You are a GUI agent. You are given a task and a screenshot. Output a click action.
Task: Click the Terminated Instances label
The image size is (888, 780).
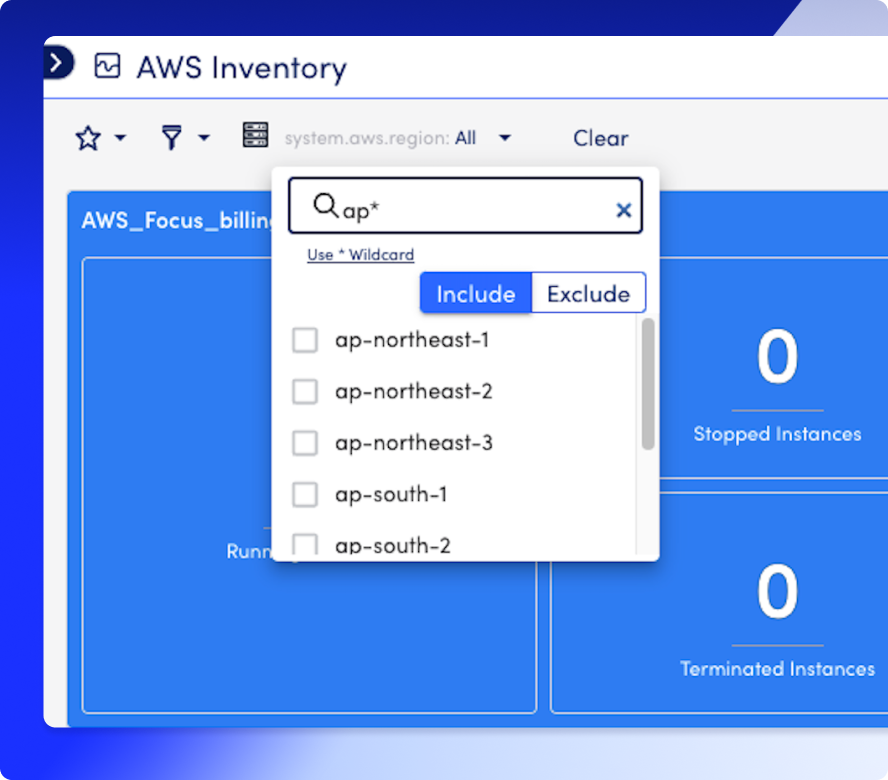point(777,669)
